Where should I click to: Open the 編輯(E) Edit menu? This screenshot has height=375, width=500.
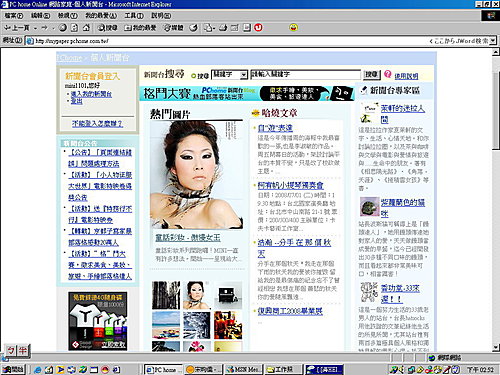coord(40,16)
